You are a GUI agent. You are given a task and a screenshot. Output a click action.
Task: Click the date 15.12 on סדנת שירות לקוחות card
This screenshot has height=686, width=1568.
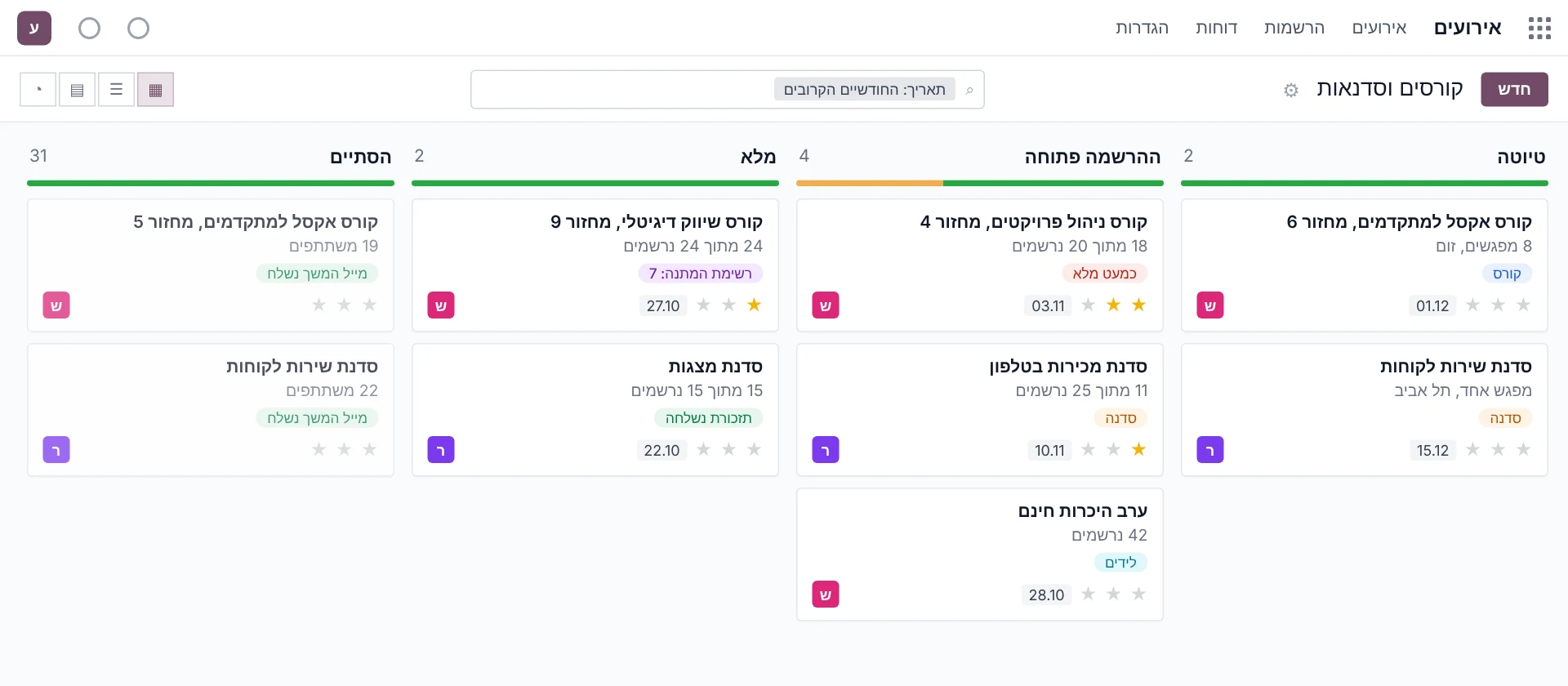click(x=1432, y=450)
